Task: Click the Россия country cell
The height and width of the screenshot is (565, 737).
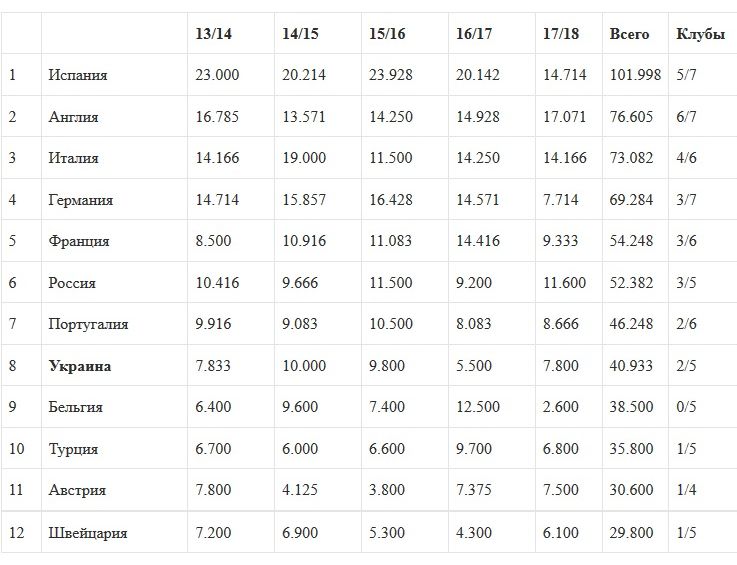Action: pyautogui.click(x=72, y=283)
